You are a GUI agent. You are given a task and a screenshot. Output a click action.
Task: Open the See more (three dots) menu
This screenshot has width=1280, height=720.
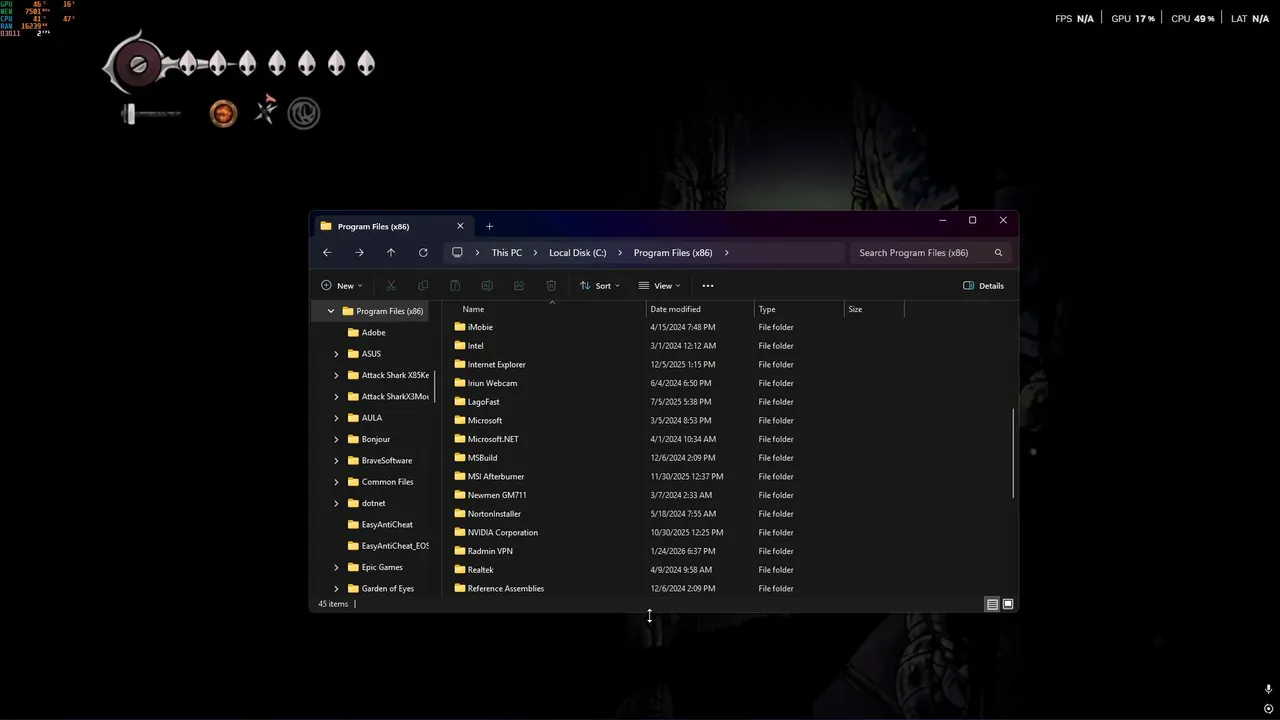click(708, 286)
